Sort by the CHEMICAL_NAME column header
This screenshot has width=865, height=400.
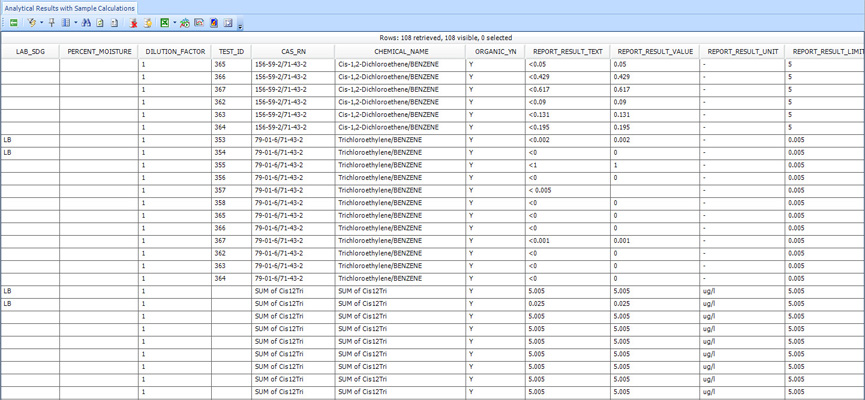[x=401, y=51]
